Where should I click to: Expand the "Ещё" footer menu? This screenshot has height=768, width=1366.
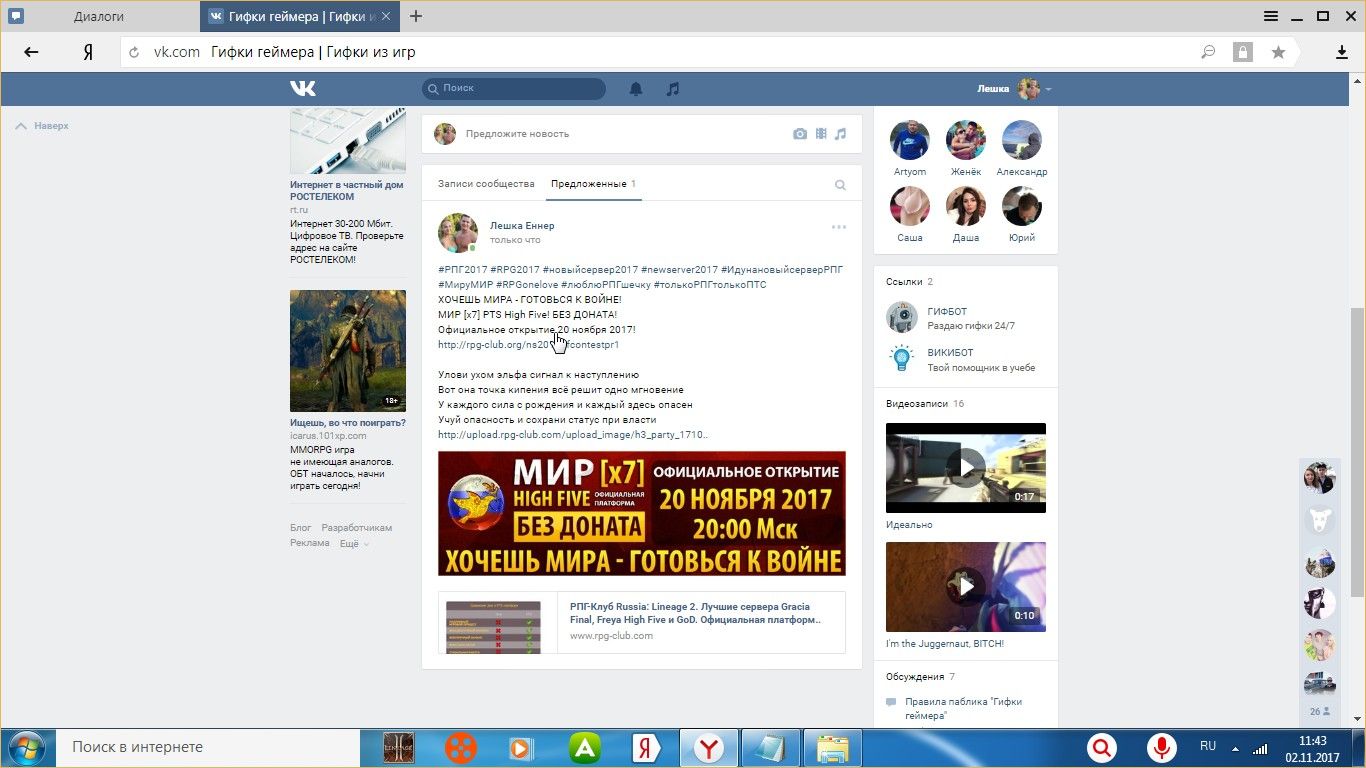point(354,543)
